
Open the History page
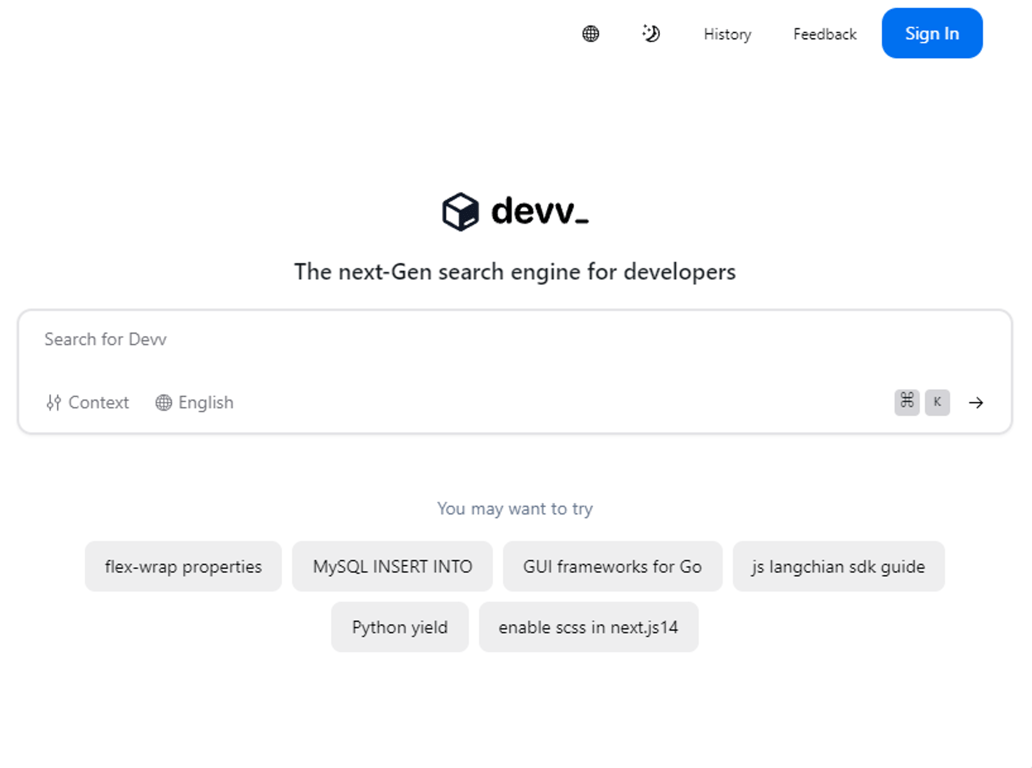click(727, 34)
